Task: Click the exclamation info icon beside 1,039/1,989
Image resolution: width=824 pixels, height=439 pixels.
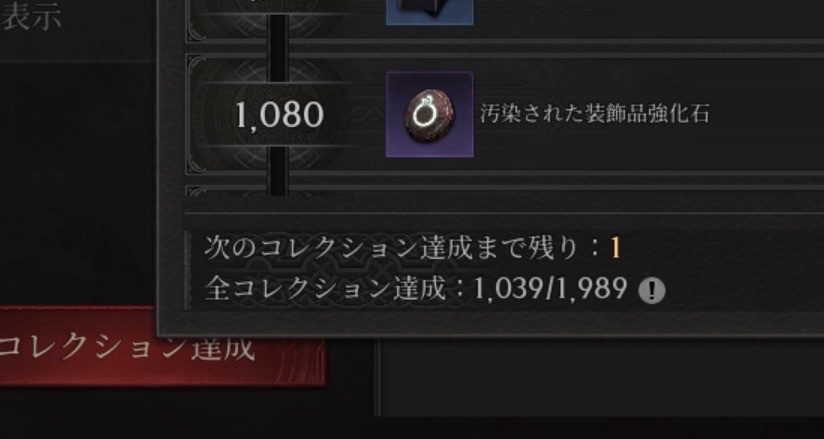Action: (652, 291)
